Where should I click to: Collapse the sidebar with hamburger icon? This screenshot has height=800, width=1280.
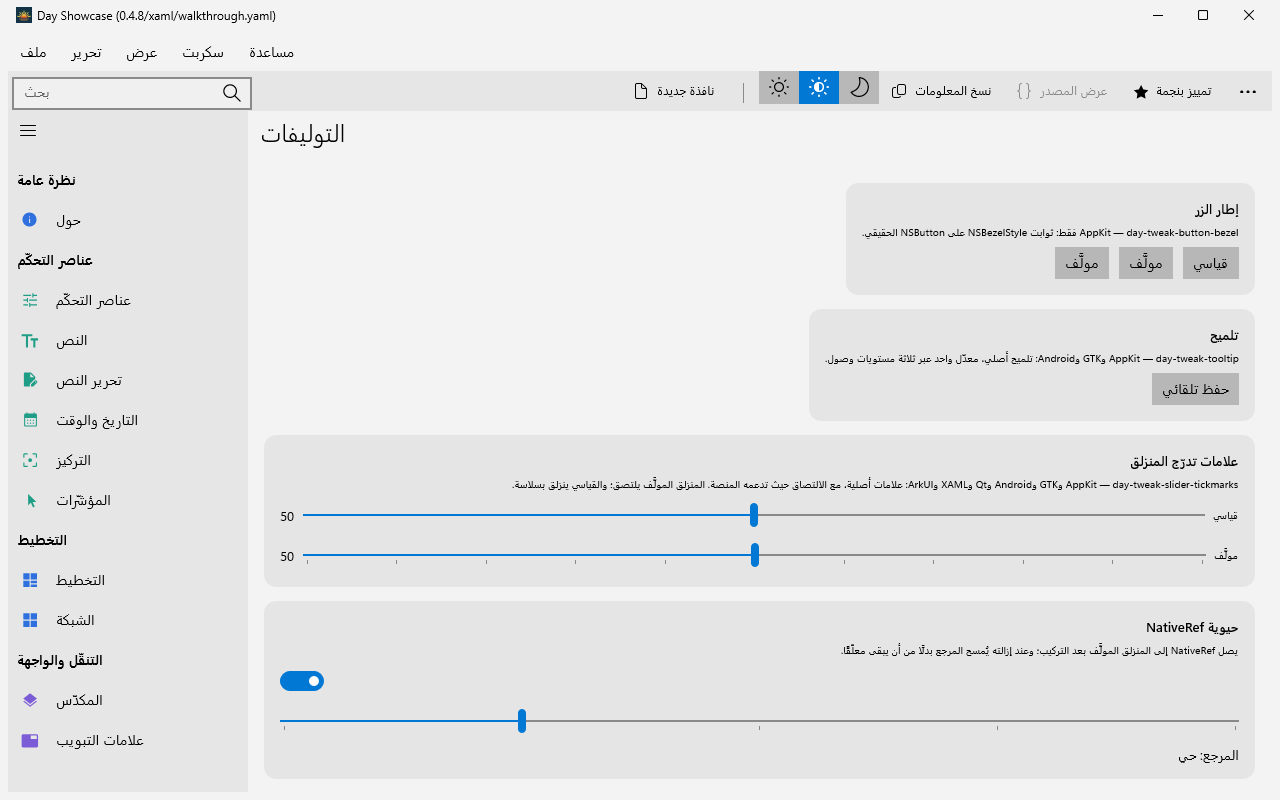point(28,131)
